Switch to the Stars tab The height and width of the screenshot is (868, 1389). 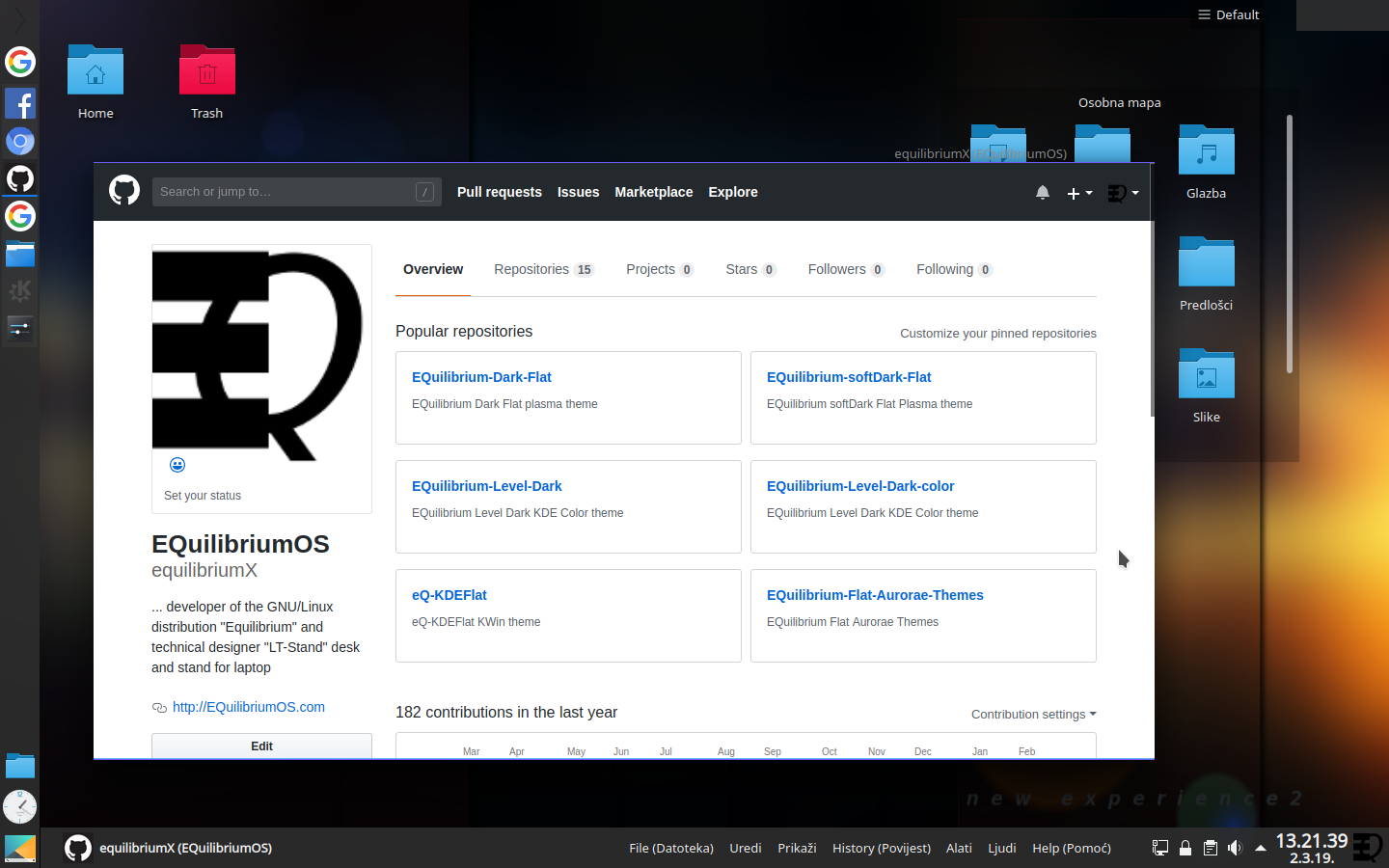click(x=750, y=269)
